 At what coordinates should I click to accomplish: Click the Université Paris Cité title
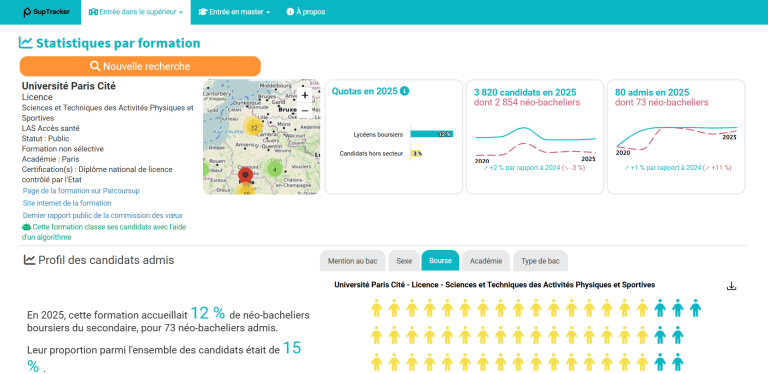click(69, 86)
